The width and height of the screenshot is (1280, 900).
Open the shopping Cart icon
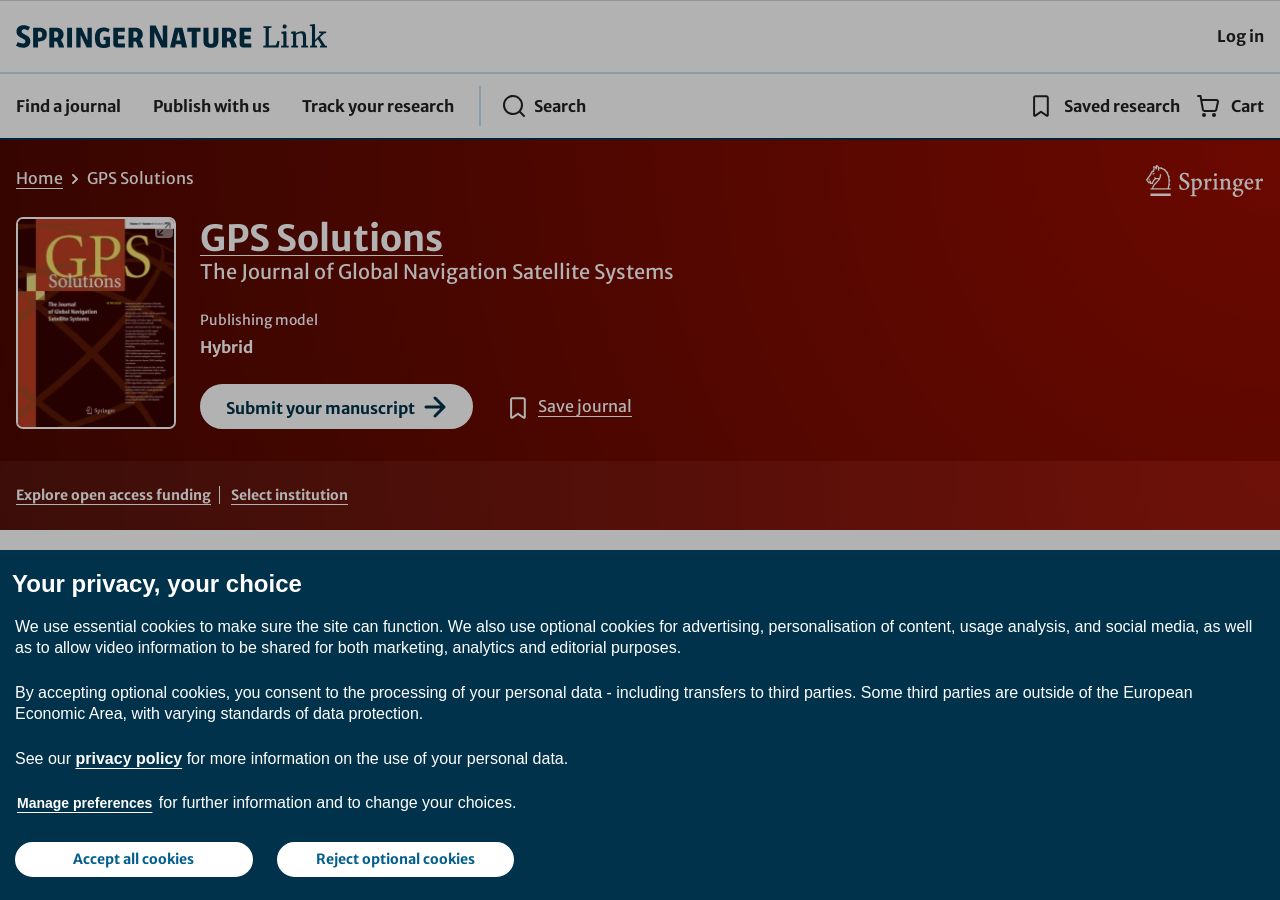(x=1208, y=106)
